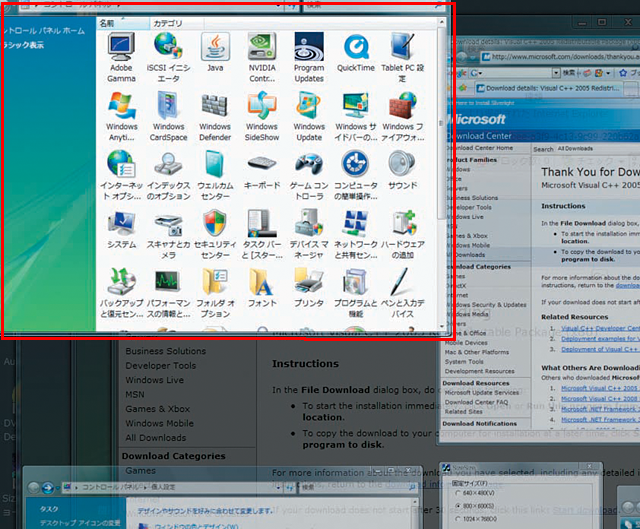Screen dimensions: 640x529
Task: Open the Java control panel icon
Action: (x=215, y=53)
